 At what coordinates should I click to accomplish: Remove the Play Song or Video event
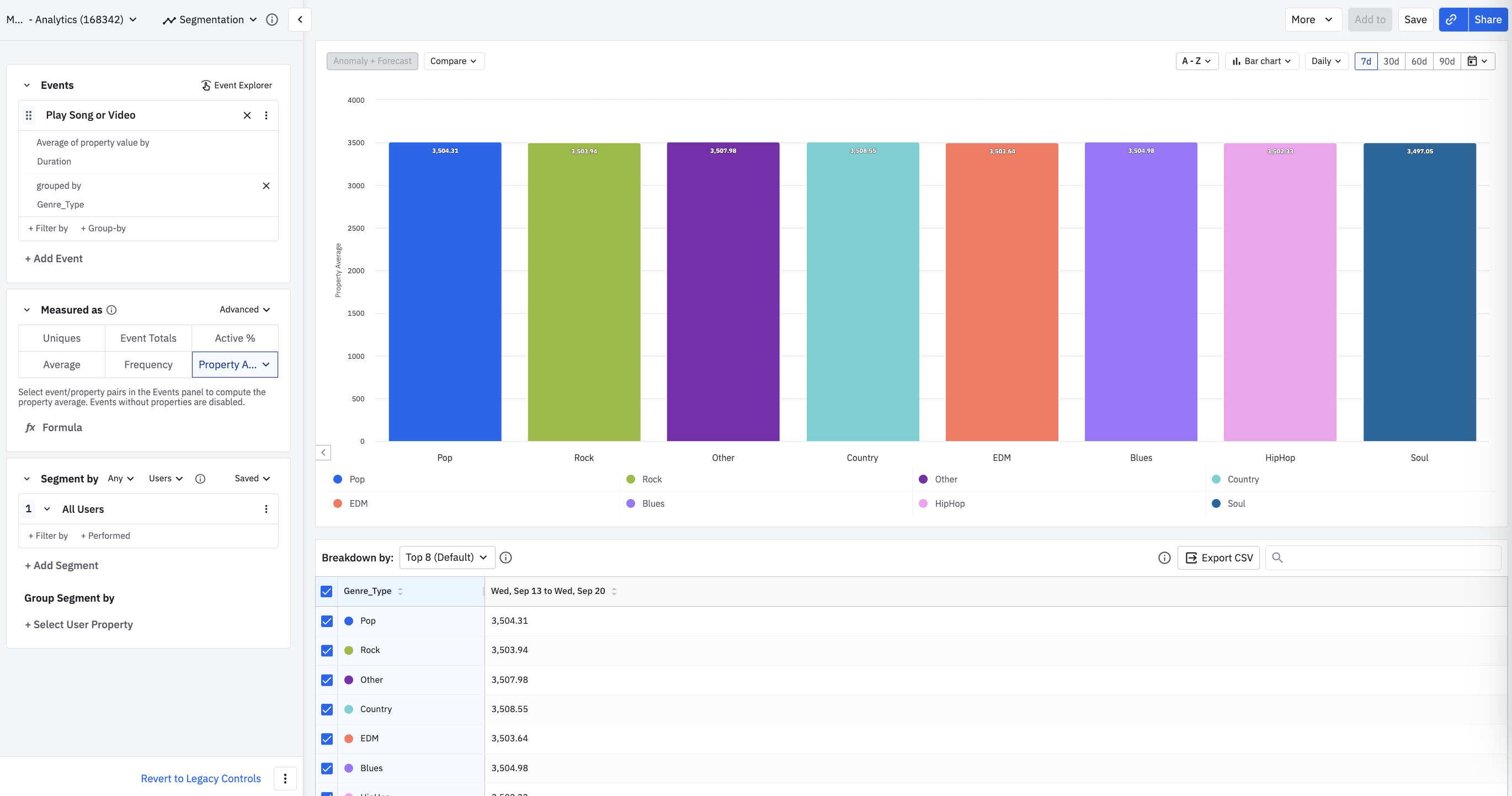point(247,115)
